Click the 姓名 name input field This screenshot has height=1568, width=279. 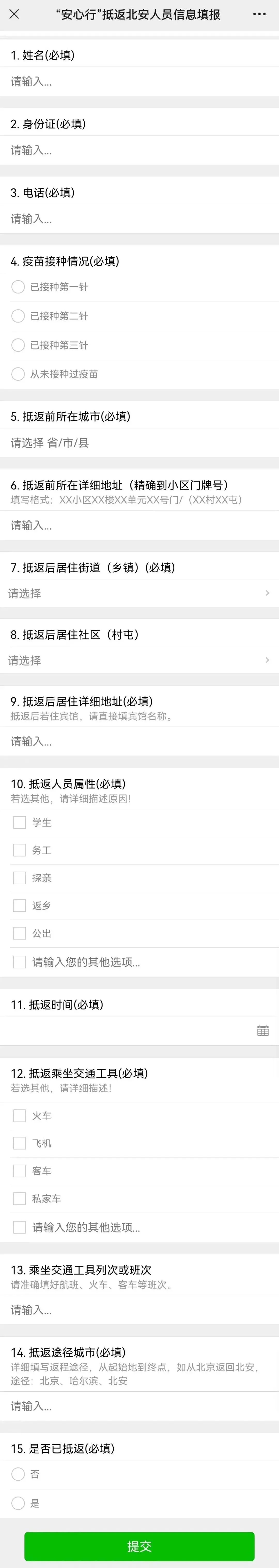tap(139, 81)
